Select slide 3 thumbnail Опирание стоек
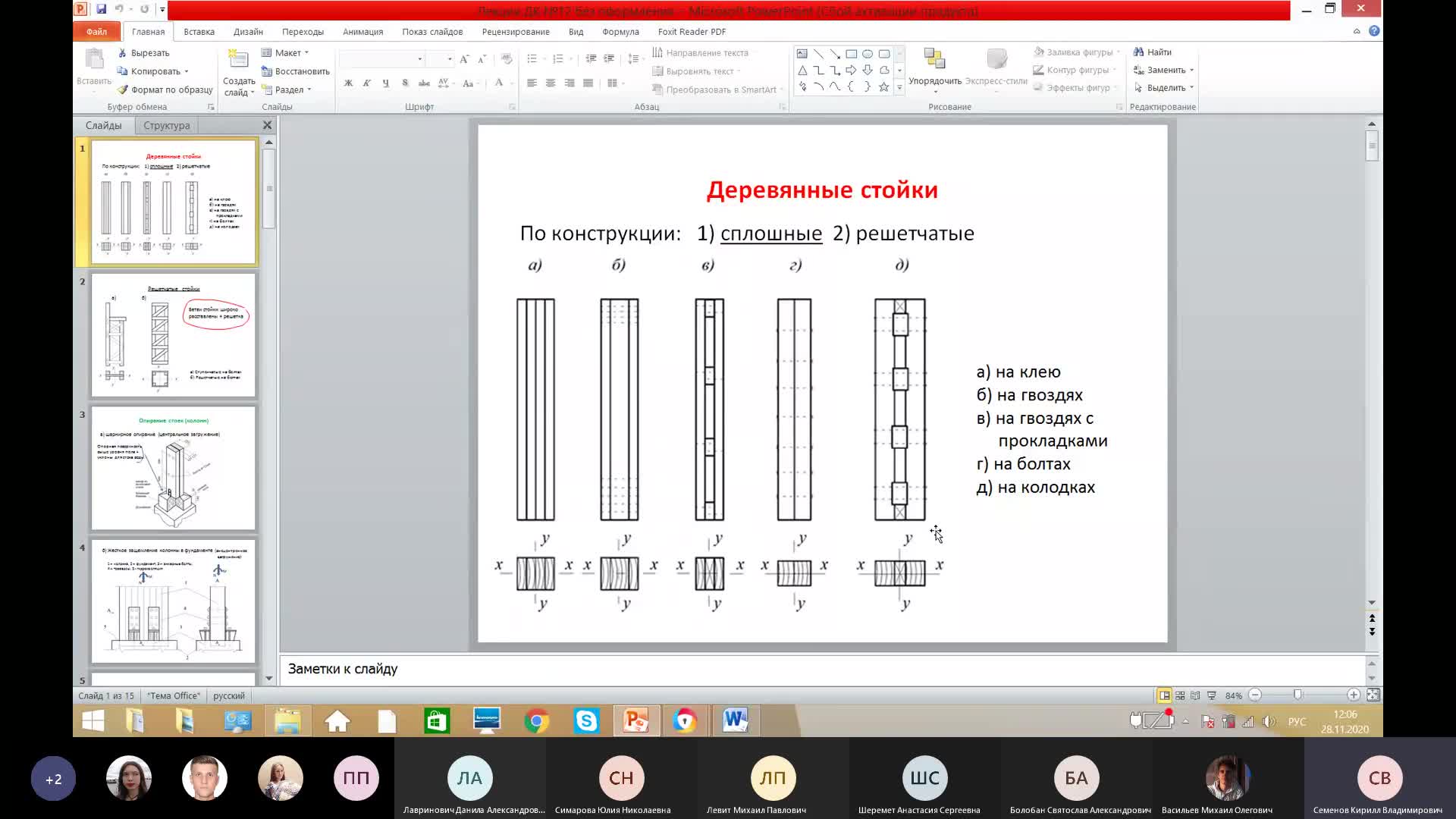This screenshot has width=1456, height=819. [174, 468]
